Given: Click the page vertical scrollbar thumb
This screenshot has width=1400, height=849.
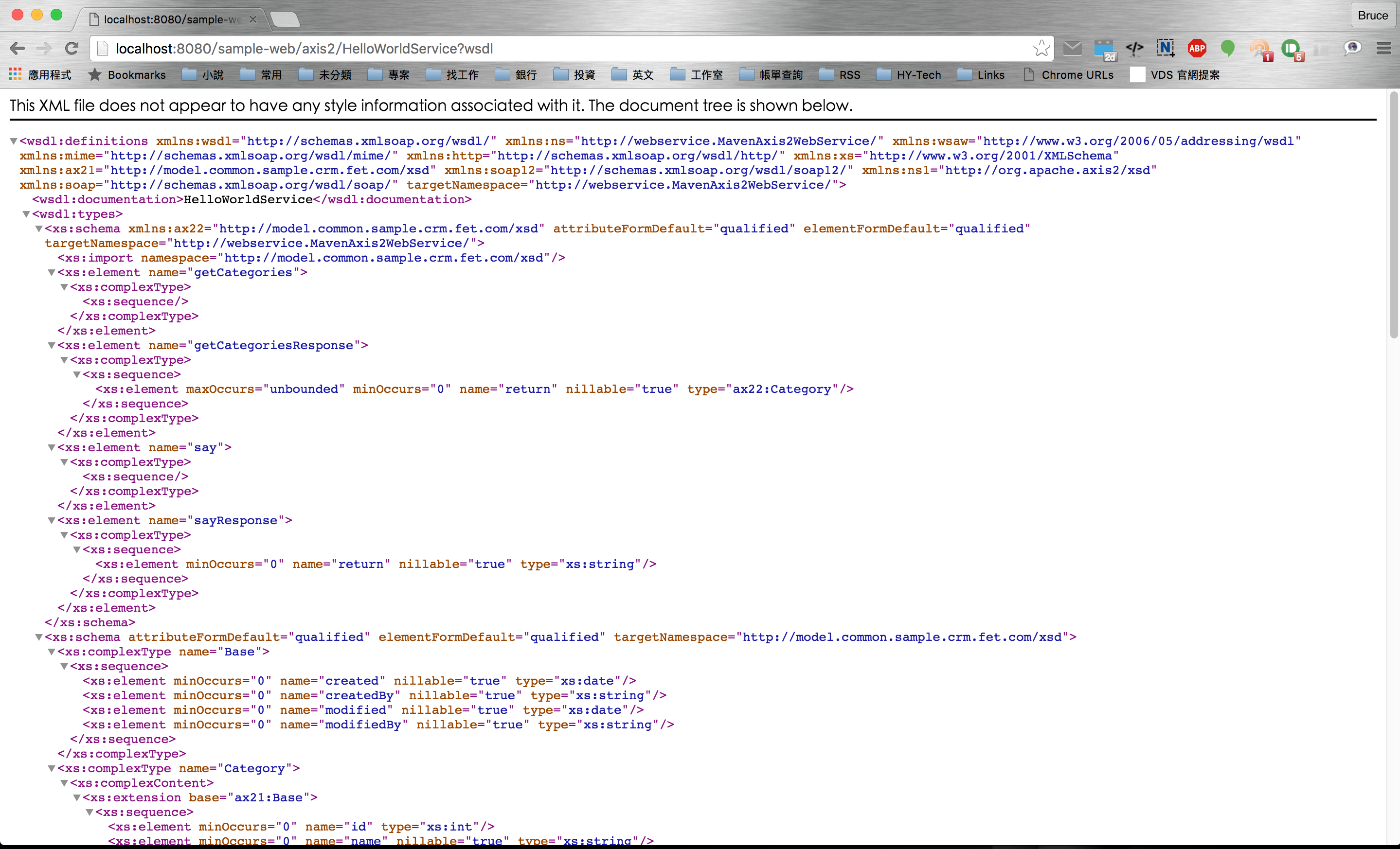Looking at the screenshot, I should [x=1393, y=214].
